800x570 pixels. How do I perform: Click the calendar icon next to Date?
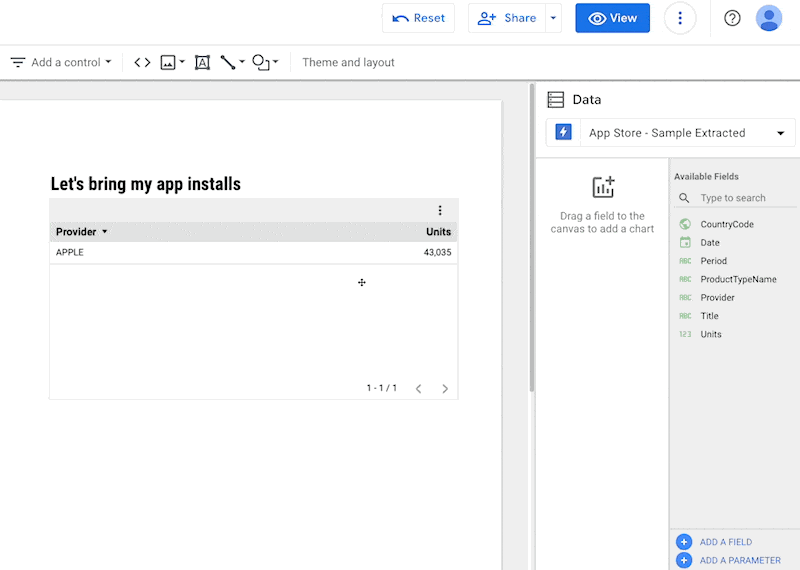click(685, 242)
